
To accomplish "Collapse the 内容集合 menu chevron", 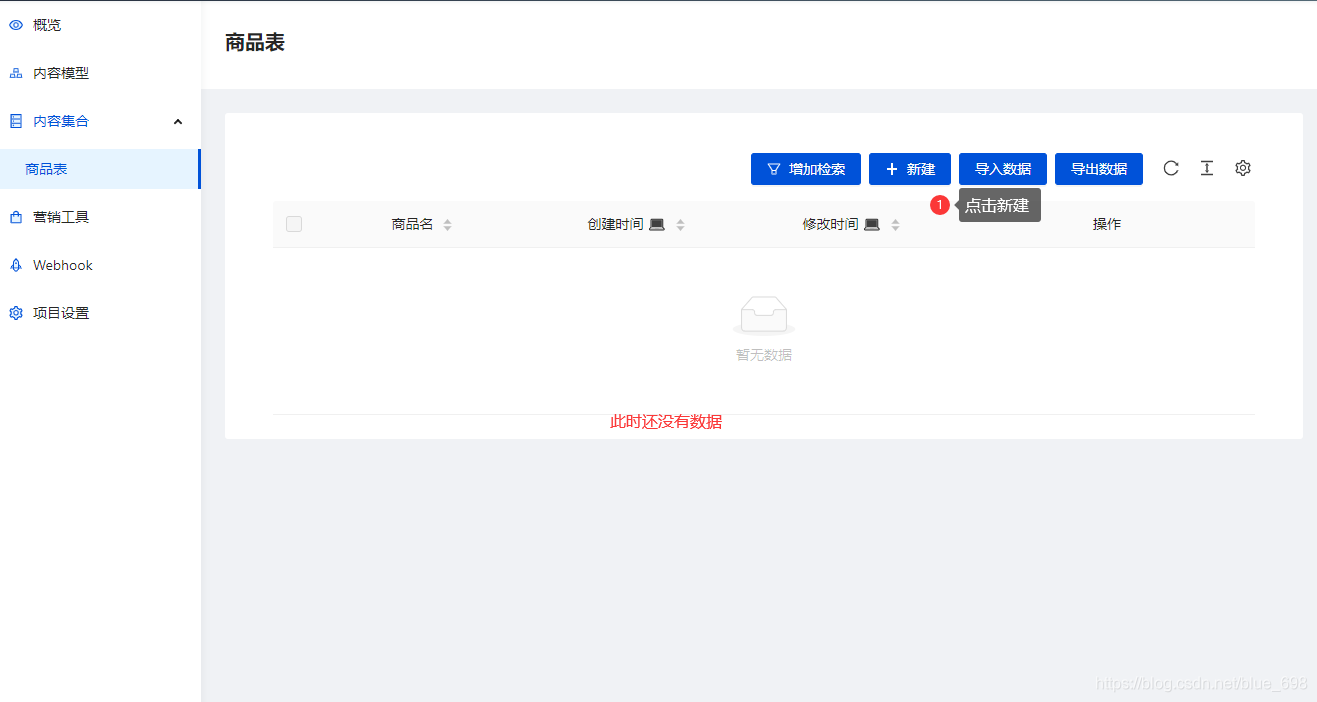I will point(178,121).
